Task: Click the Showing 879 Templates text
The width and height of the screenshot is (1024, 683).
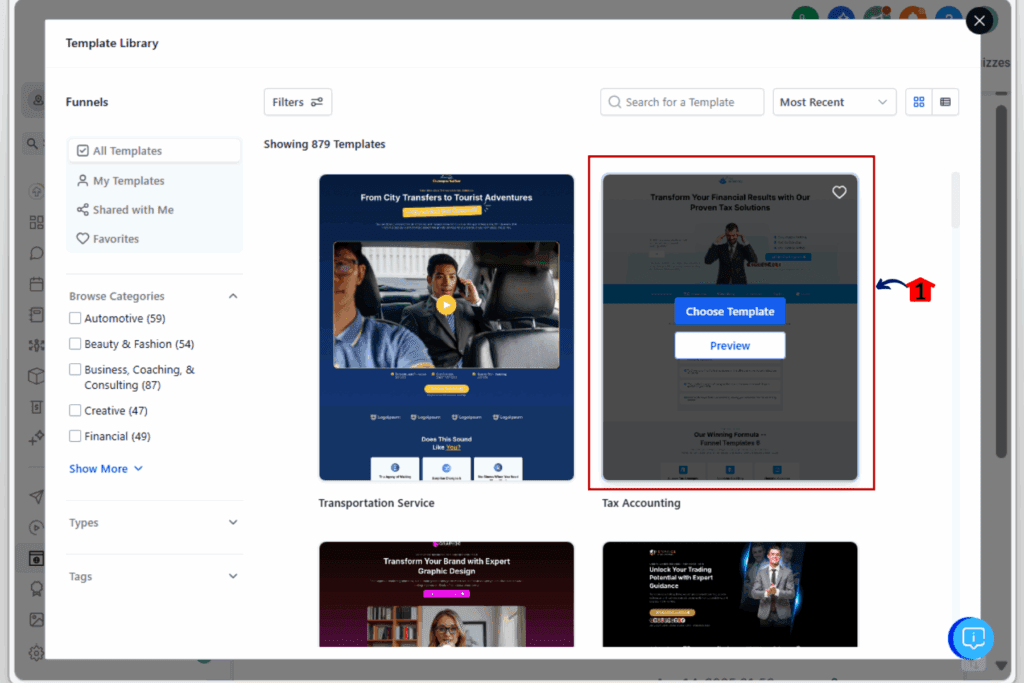Action: tap(325, 144)
